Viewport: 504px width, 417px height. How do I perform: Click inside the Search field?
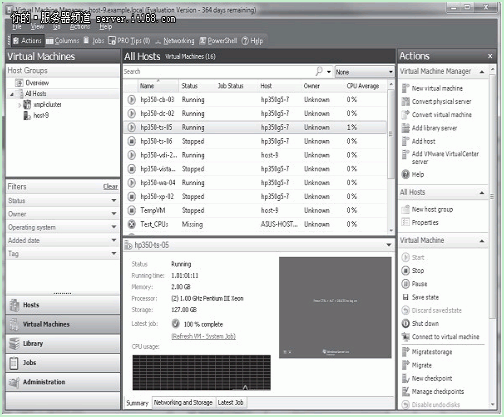[218, 71]
